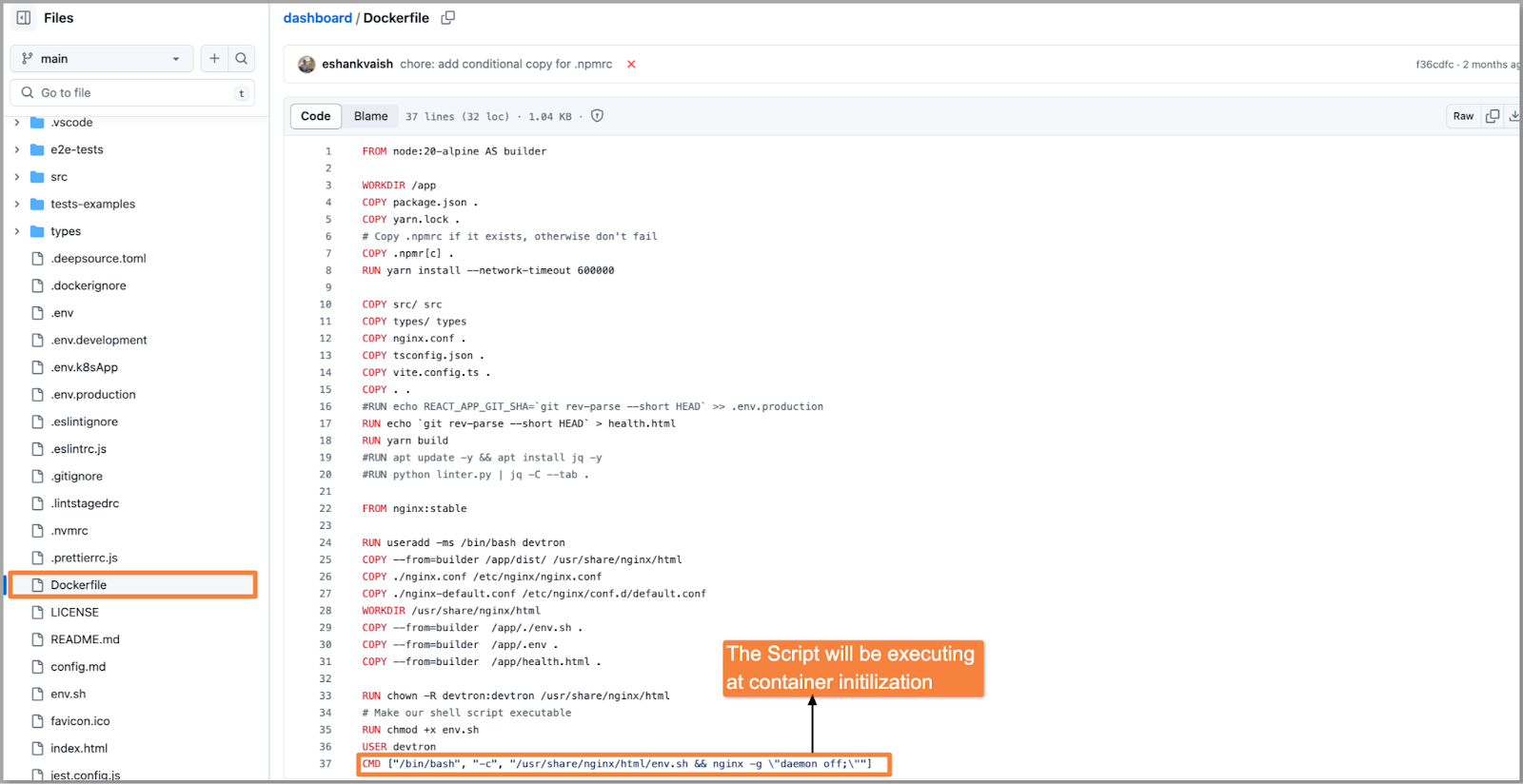This screenshot has width=1523, height=784.
Task: Expand the tests-examples folder chevron
Action: pos(17,205)
